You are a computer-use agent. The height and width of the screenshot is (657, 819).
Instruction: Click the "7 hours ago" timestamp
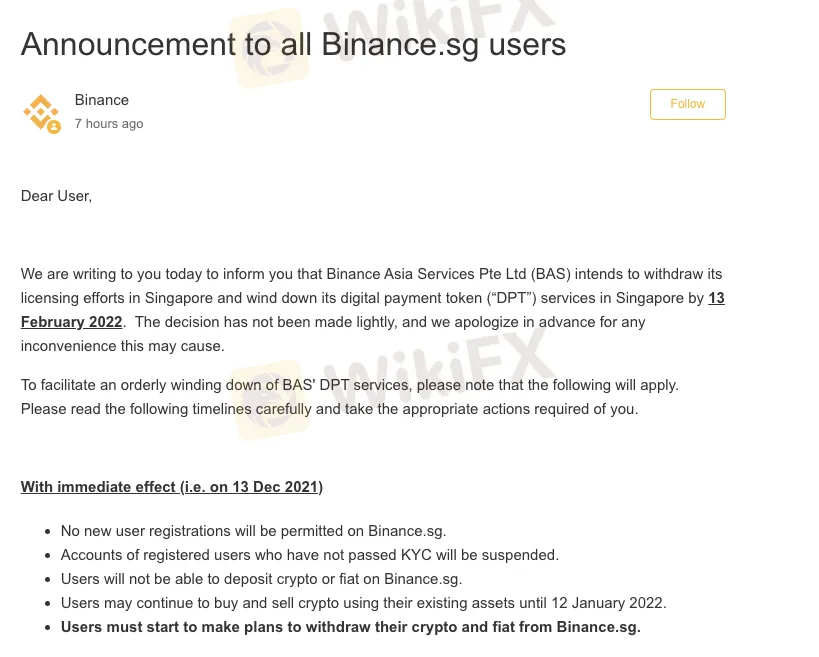(x=109, y=124)
